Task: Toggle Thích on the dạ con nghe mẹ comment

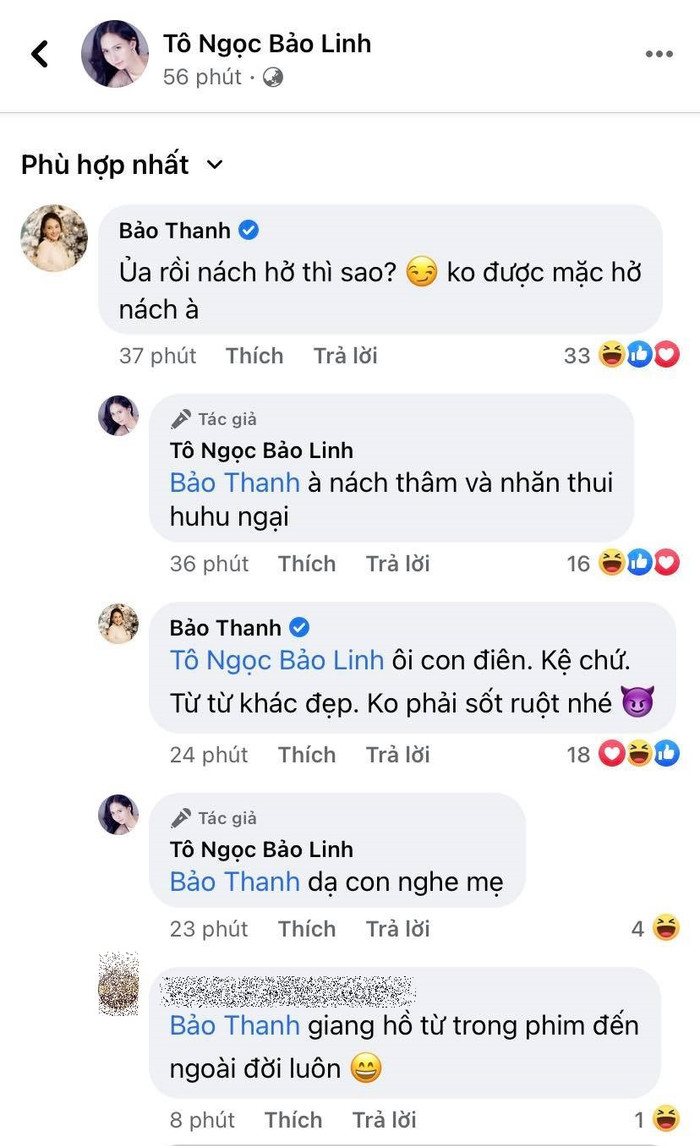Action: 307,928
